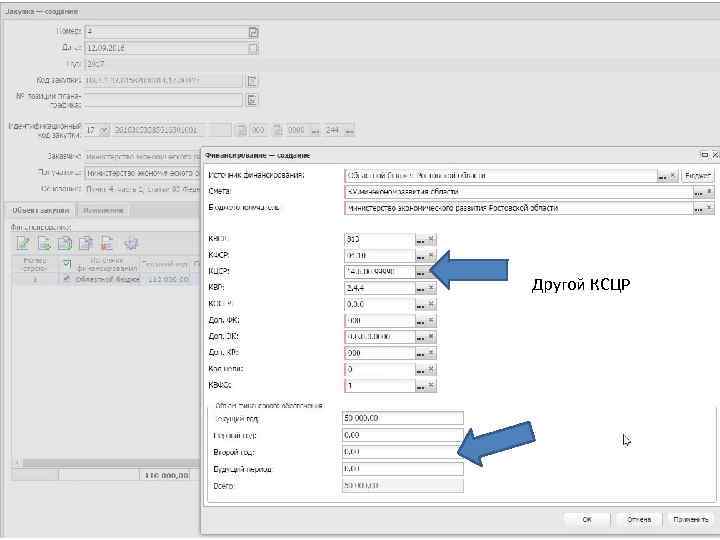Image resolution: width=720 pixels, height=540 pixels.
Task: Click the Применить button
Action: coord(690,519)
